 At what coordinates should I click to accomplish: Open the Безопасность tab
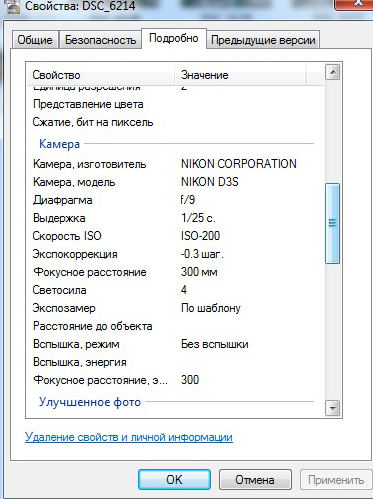(x=100, y=40)
